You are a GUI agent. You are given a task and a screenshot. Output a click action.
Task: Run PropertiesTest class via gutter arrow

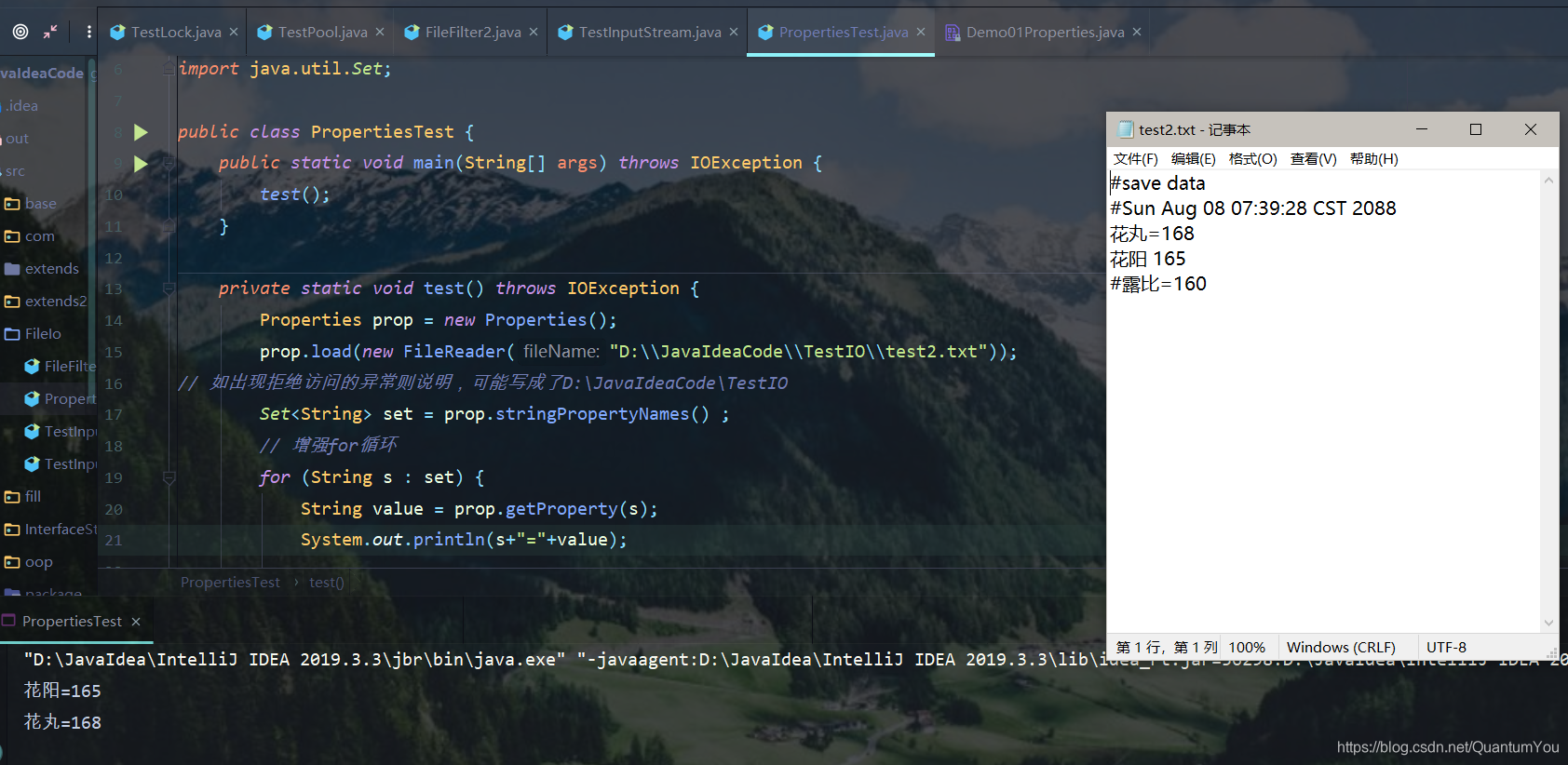[x=141, y=132]
